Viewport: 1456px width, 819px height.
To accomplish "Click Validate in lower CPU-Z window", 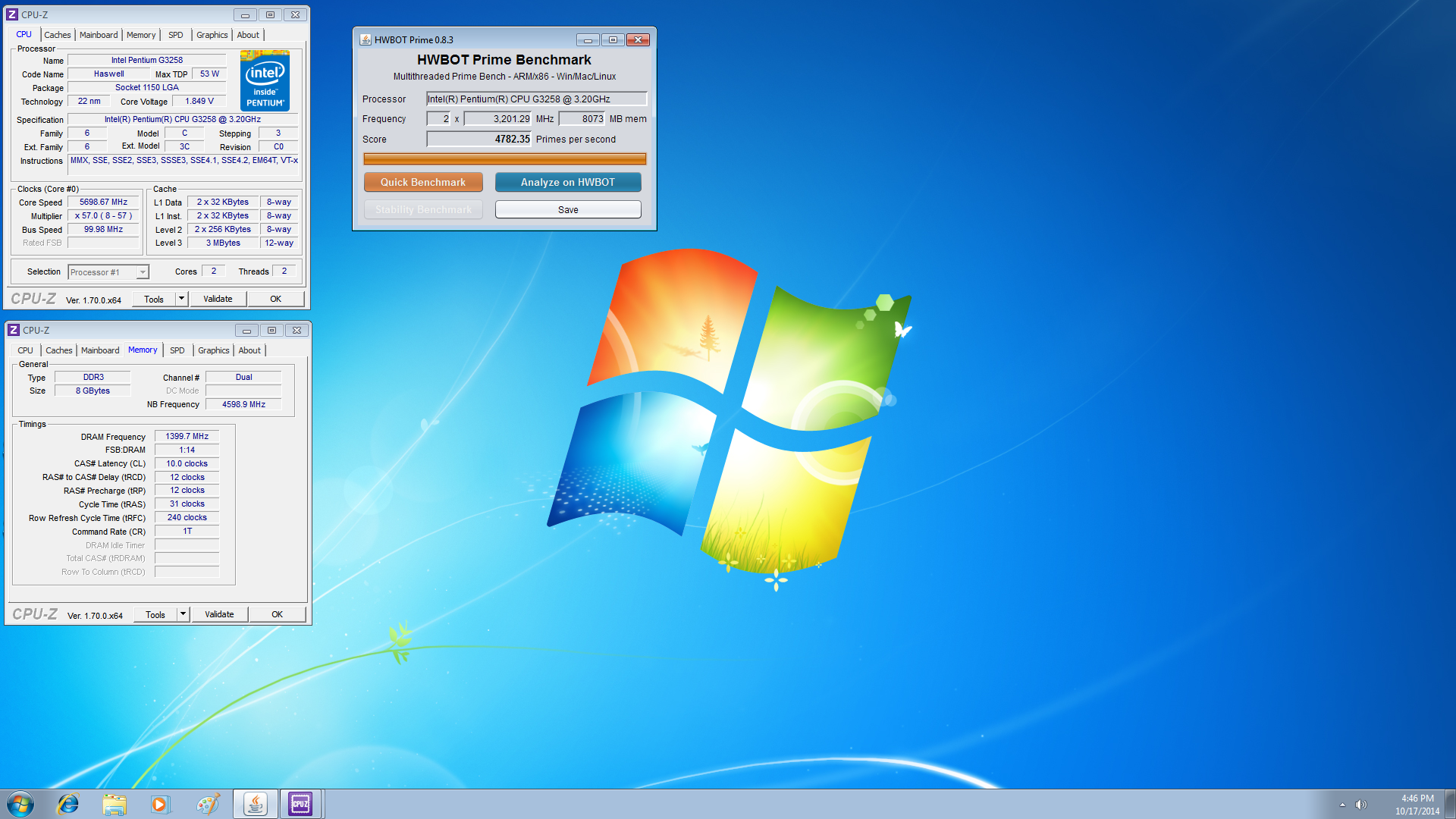I will (219, 614).
